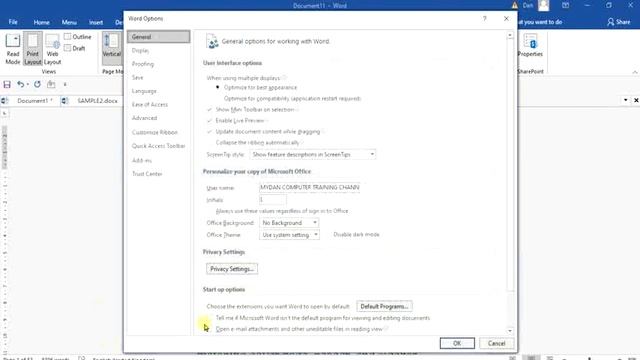Enable Collapse the ribbon automatically

pyautogui.click(x=209, y=142)
